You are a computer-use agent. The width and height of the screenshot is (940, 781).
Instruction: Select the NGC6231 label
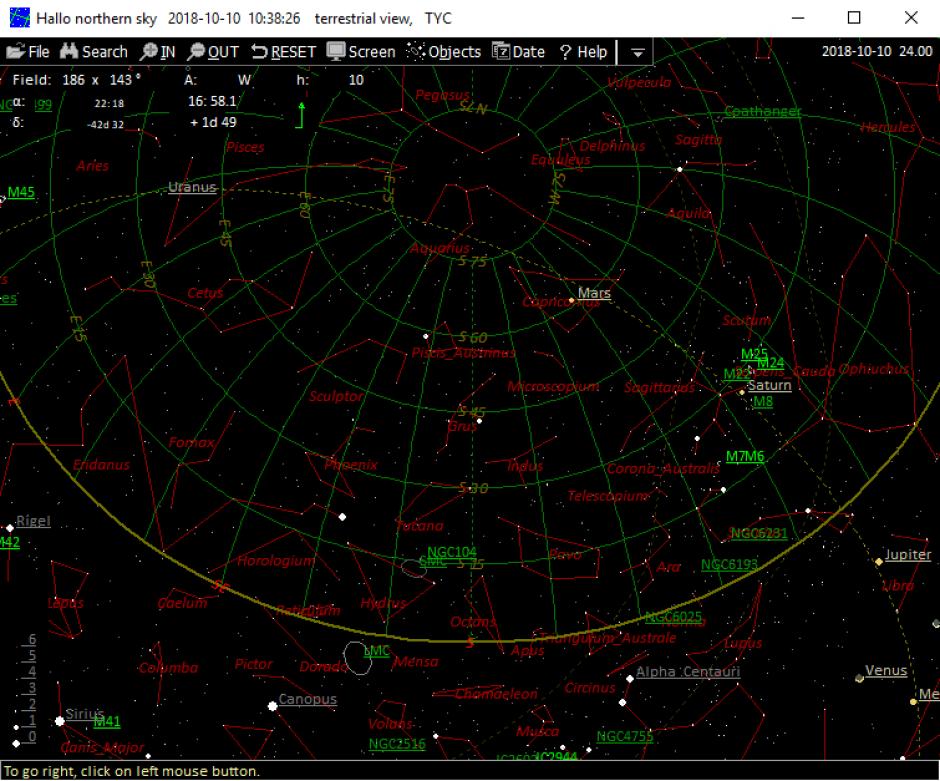coord(758,533)
